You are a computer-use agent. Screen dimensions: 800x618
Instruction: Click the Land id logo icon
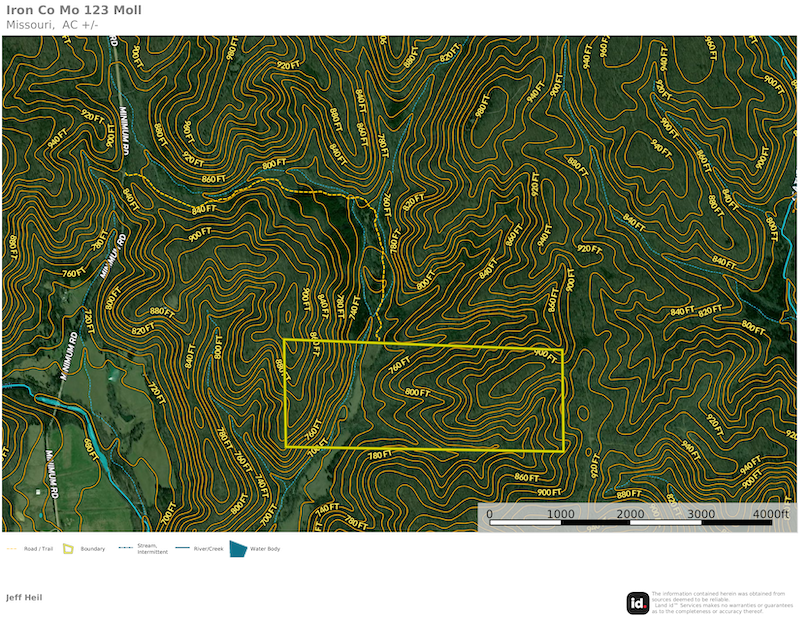click(x=638, y=603)
